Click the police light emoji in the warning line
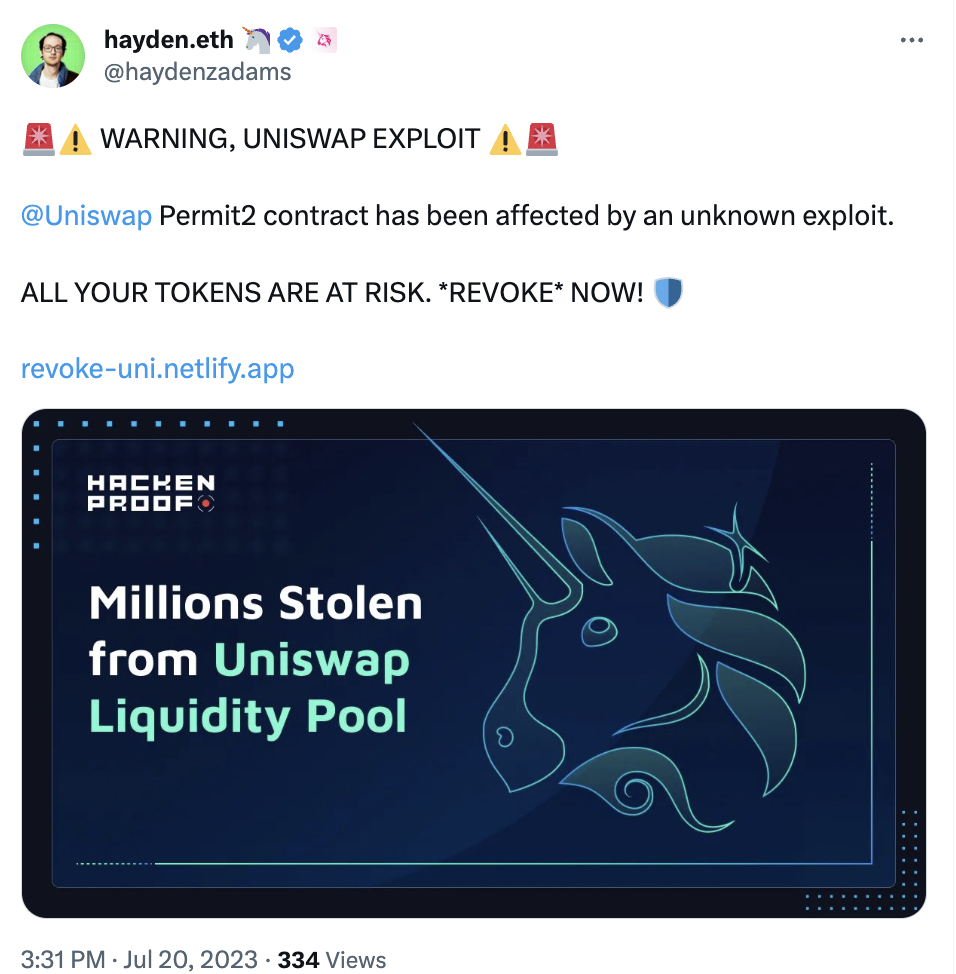Screen dimensions: 956x974 click(x=38, y=139)
